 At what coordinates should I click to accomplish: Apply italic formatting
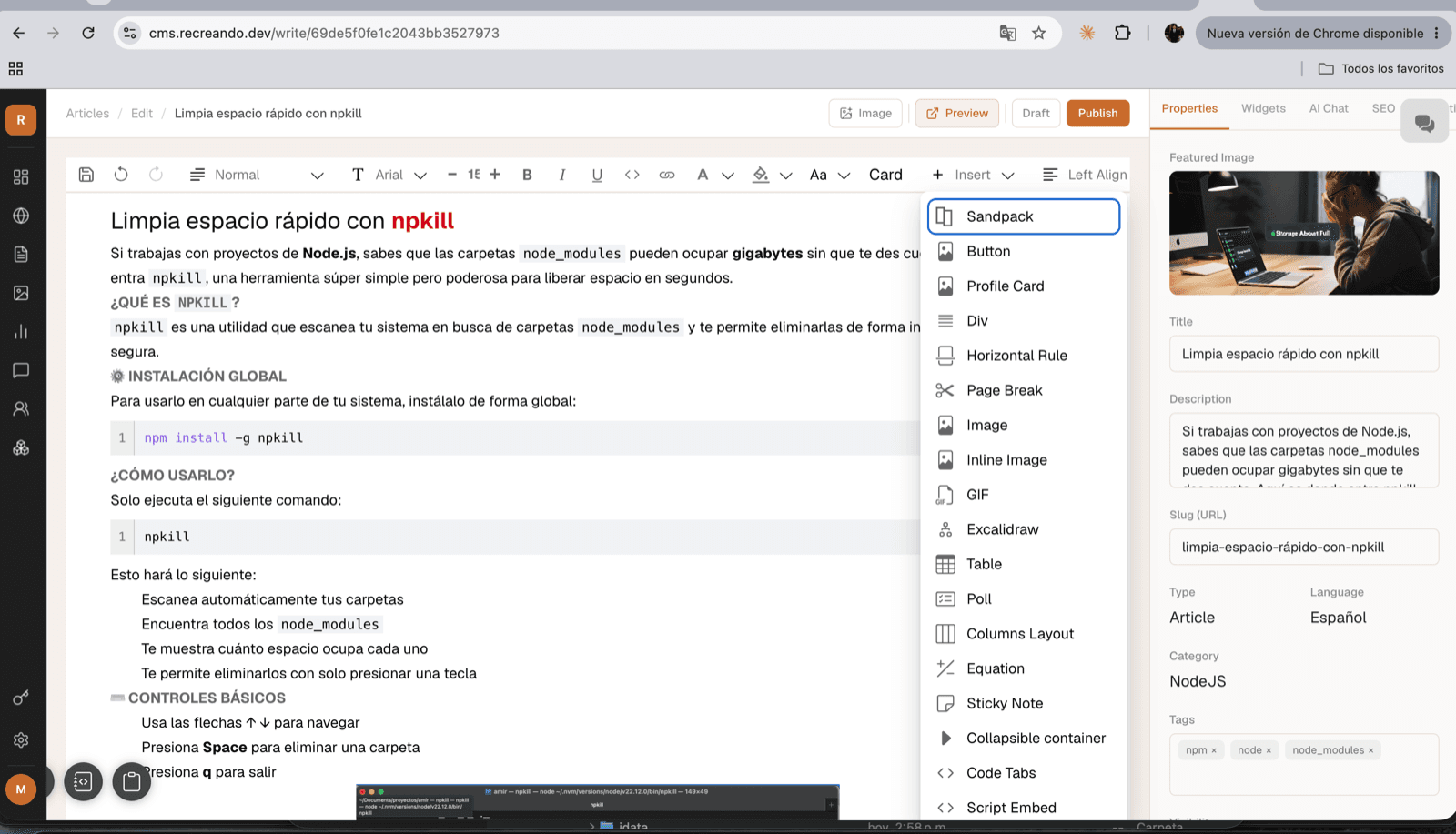pos(562,175)
